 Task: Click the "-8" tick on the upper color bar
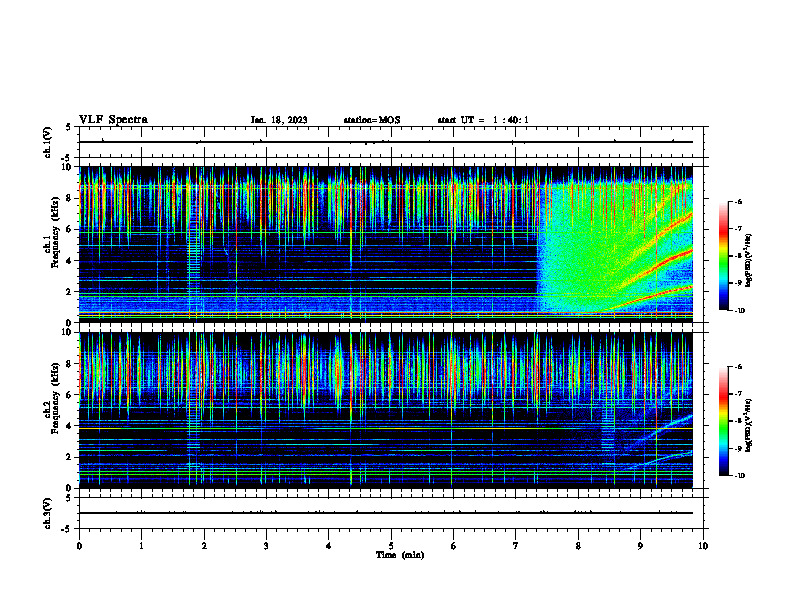pos(738,256)
